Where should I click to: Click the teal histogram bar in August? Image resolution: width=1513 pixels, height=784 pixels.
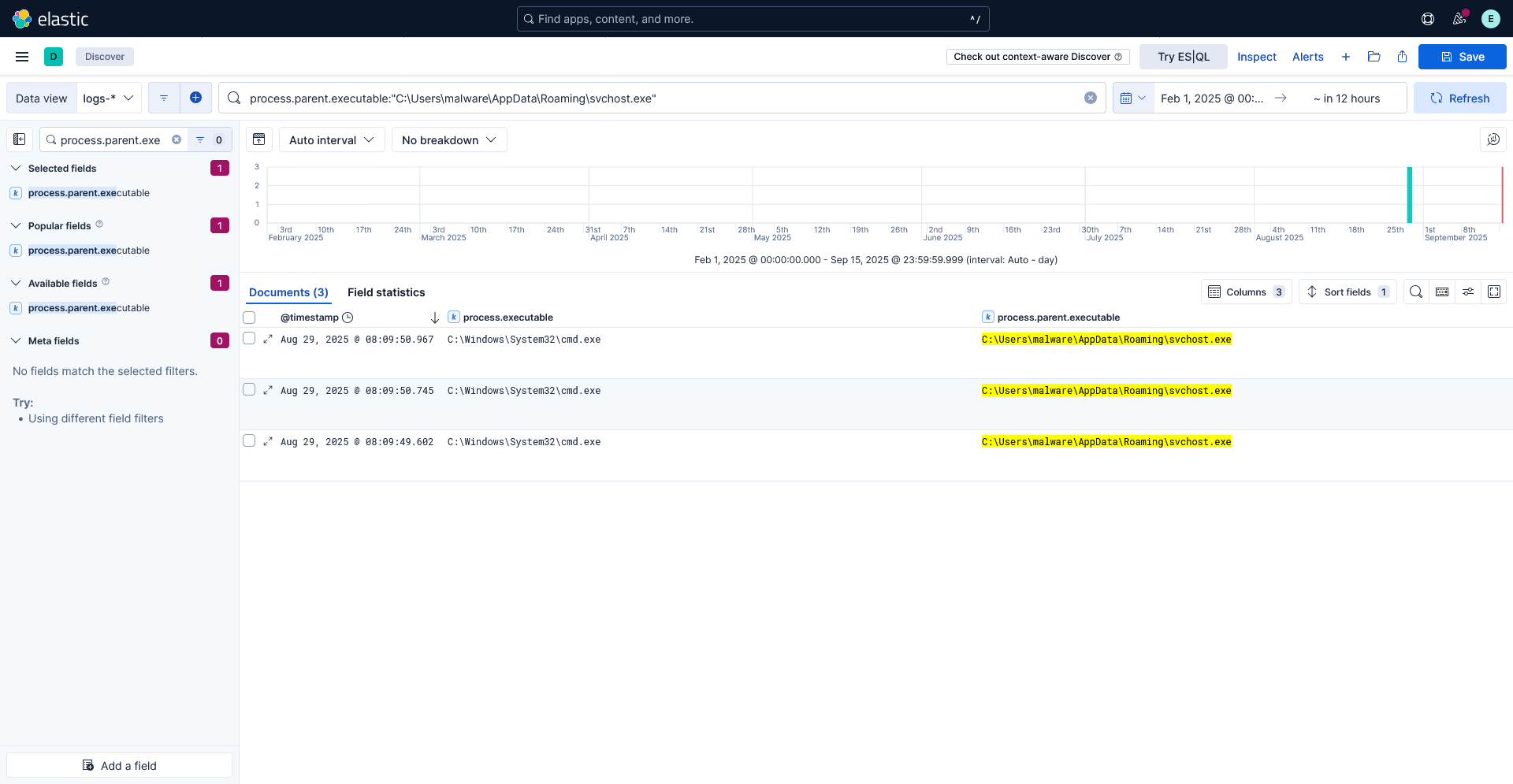(1410, 195)
